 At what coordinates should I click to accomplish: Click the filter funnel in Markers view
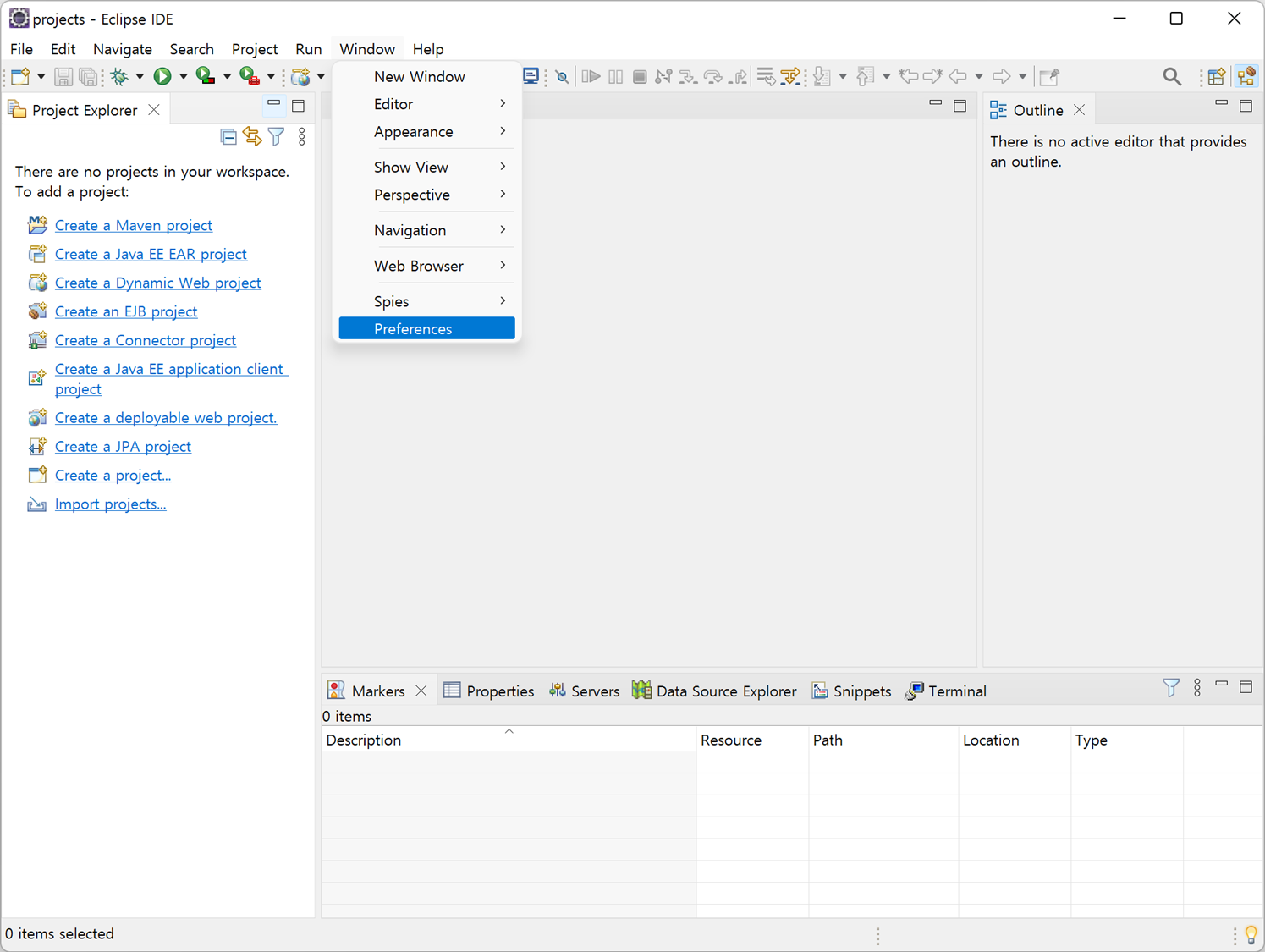coord(1171,688)
